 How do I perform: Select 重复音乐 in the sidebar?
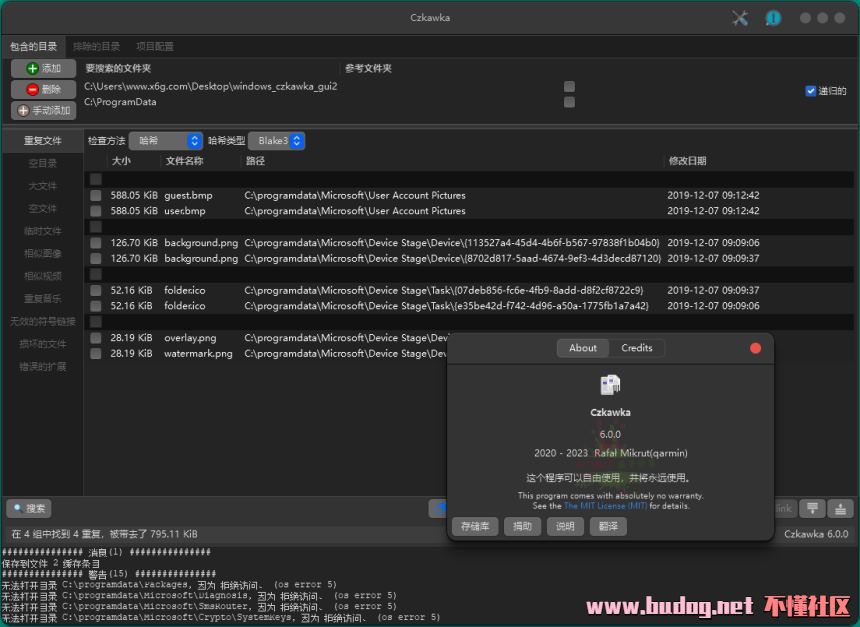tap(43, 298)
